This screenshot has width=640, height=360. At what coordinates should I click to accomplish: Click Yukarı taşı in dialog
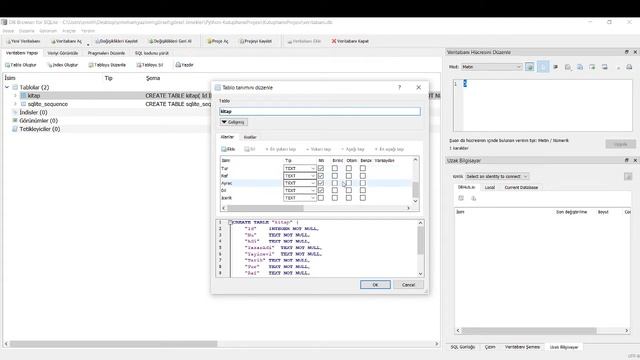pyautogui.click(x=318, y=149)
